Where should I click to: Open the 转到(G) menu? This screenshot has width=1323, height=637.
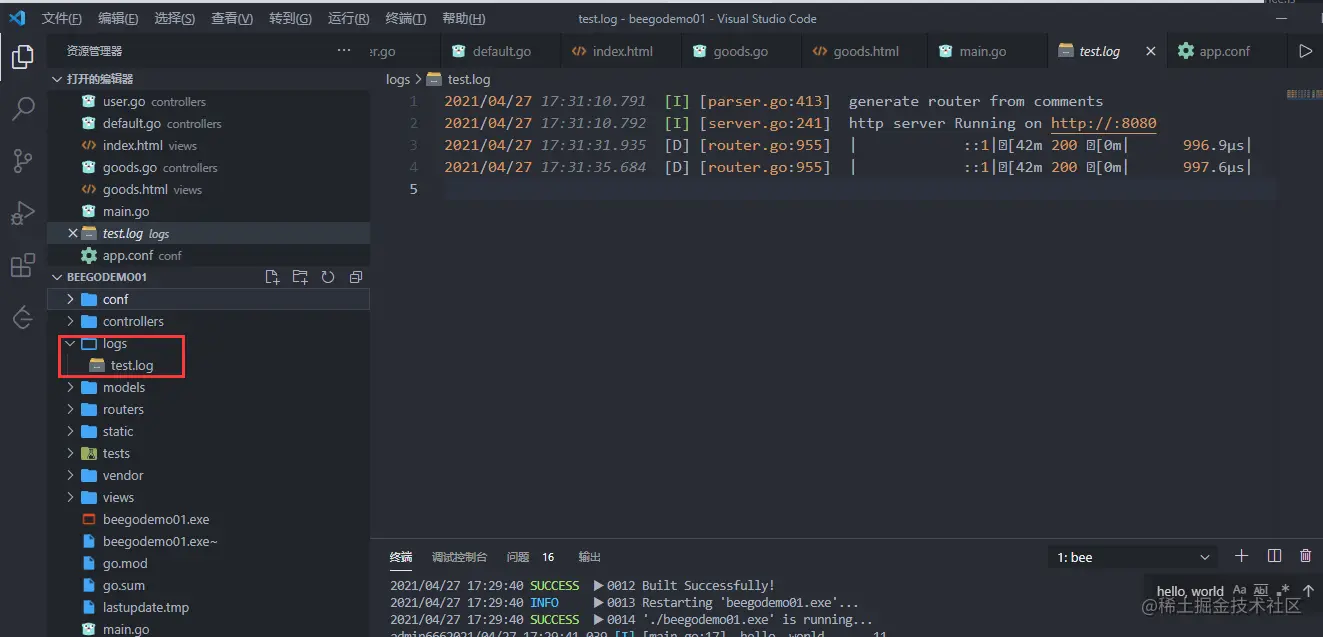pos(290,19)
